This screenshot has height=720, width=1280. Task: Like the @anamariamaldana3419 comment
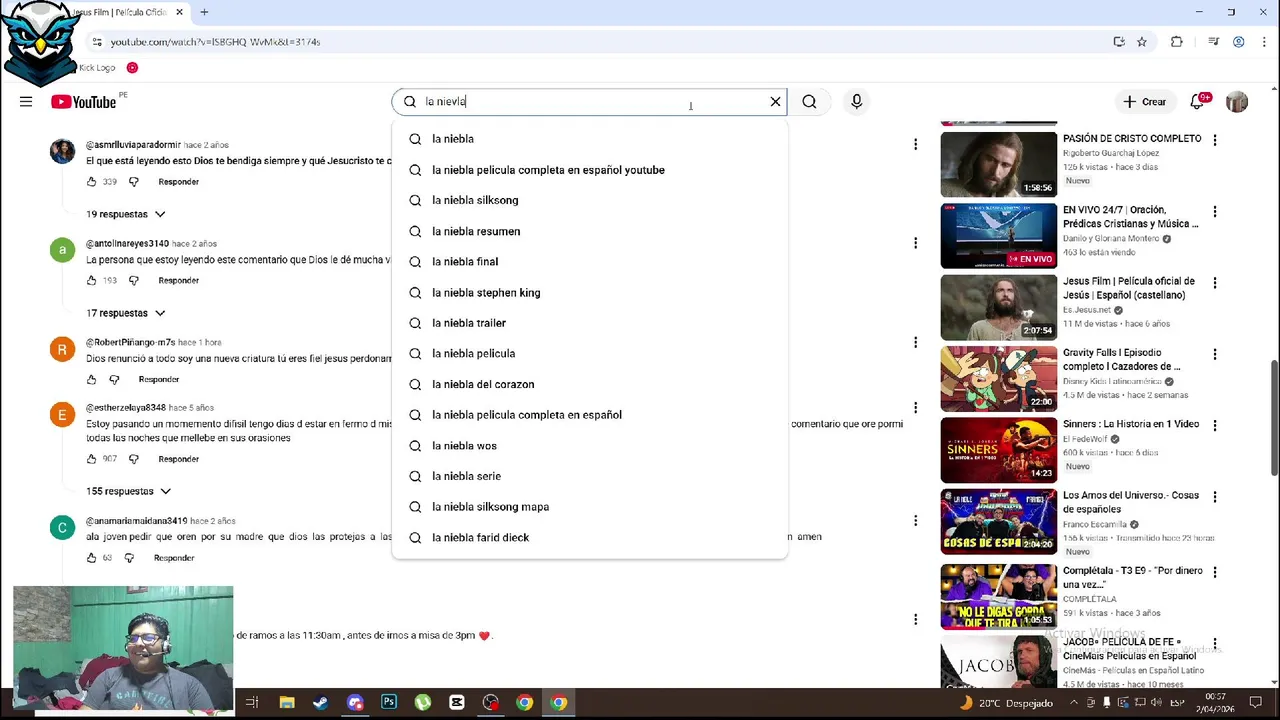pos(92,558)
